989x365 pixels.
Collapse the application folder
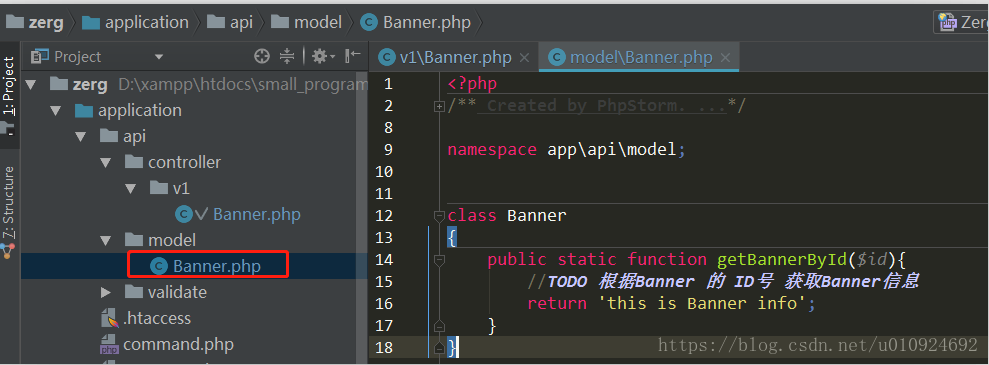pos(55,110)
